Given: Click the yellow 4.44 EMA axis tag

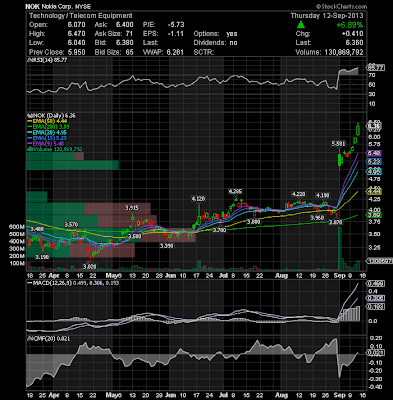Looking at the screenshot, I should pyautogui.click(x=374, y=191).
